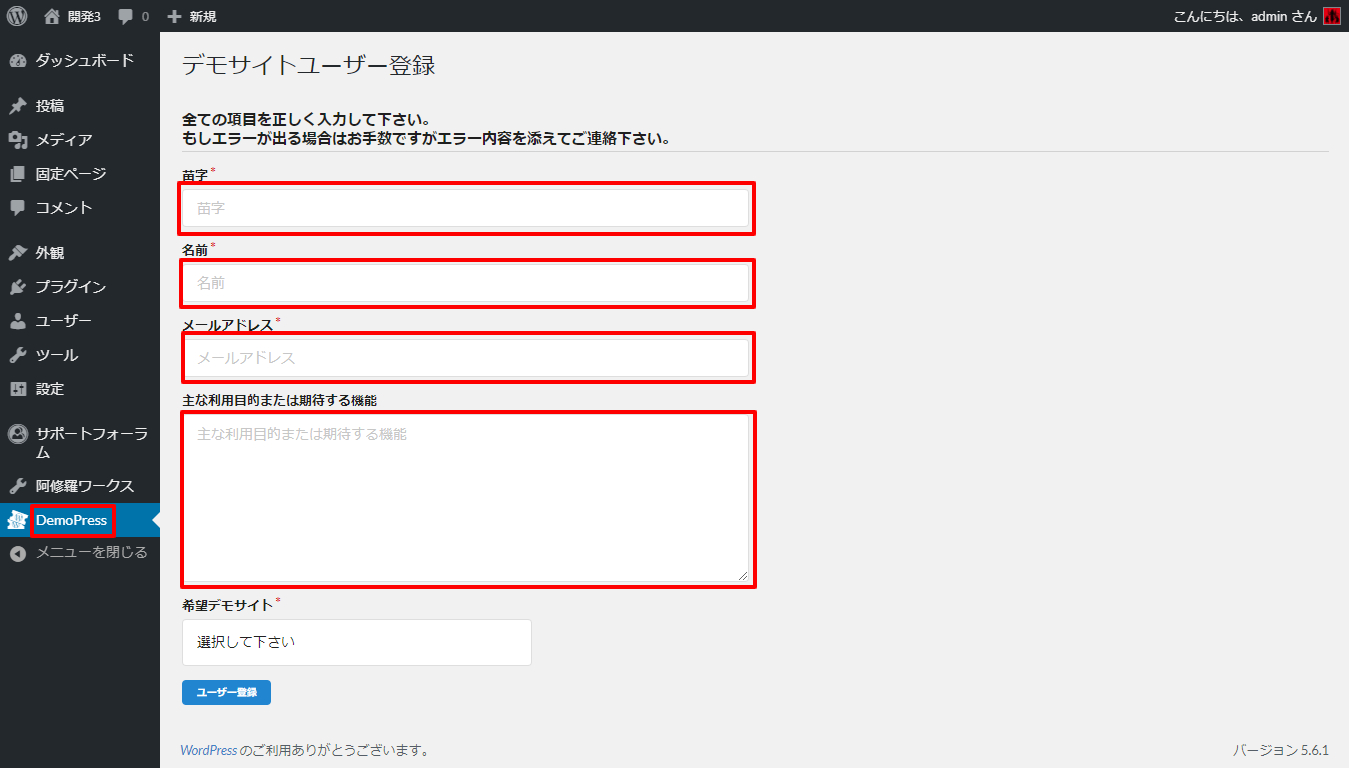Click the 阿修羅ワークス wrench icon
Viewport: 1349px width, 768px height.
point(18,486)
